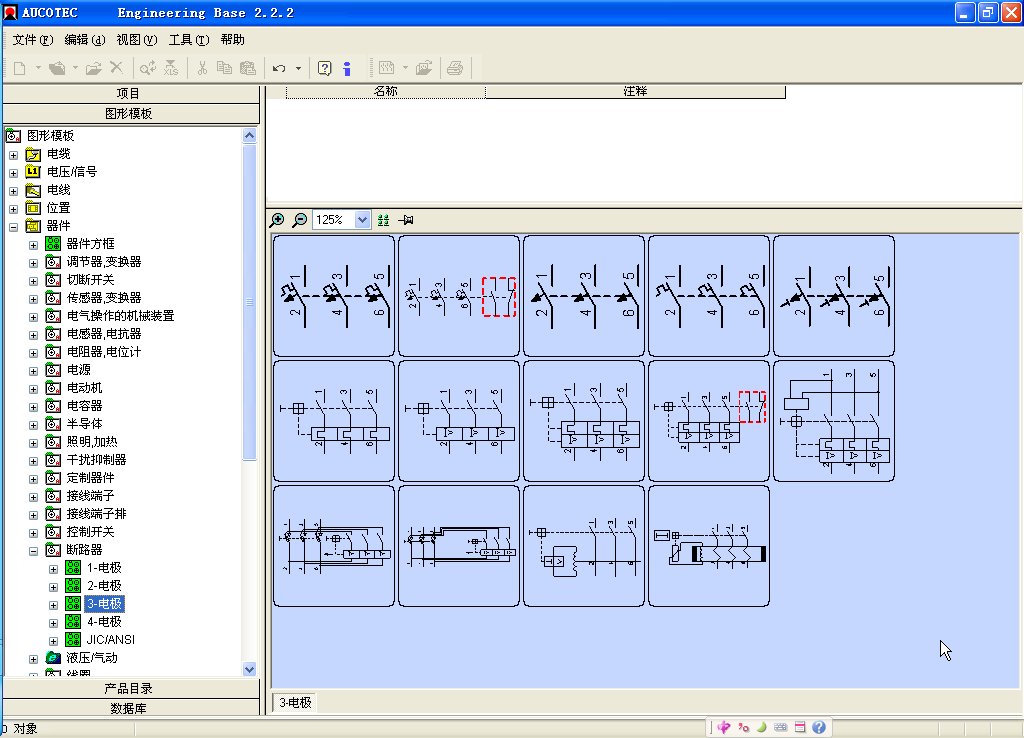Image resolution: width=1024 pixels, height=738 pixels.
Task: Open the 工具 menu
Action: point(189,40)
